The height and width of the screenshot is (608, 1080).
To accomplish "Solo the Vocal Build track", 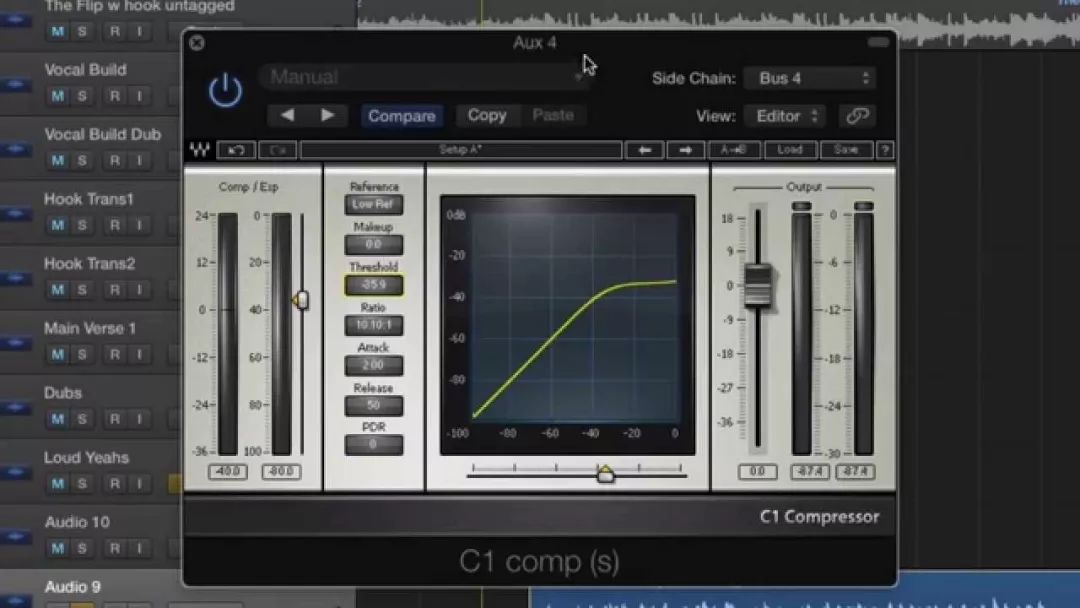I will (82, 96).
